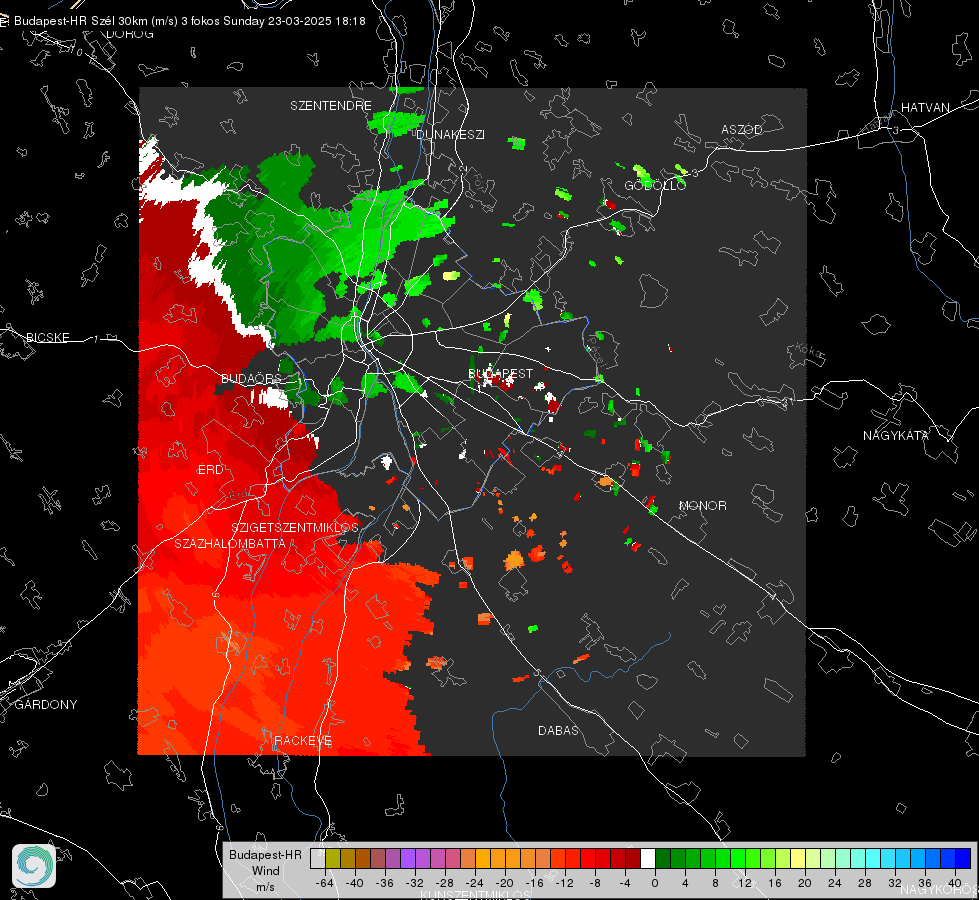Click the RACKEVE town label
This screenshot has height=900, width=979.
[x=303, y=741]
